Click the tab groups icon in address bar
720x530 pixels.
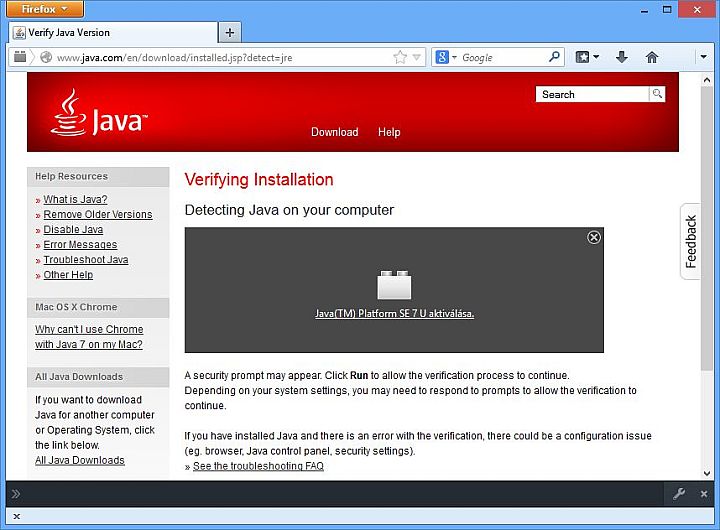point(20,57)
